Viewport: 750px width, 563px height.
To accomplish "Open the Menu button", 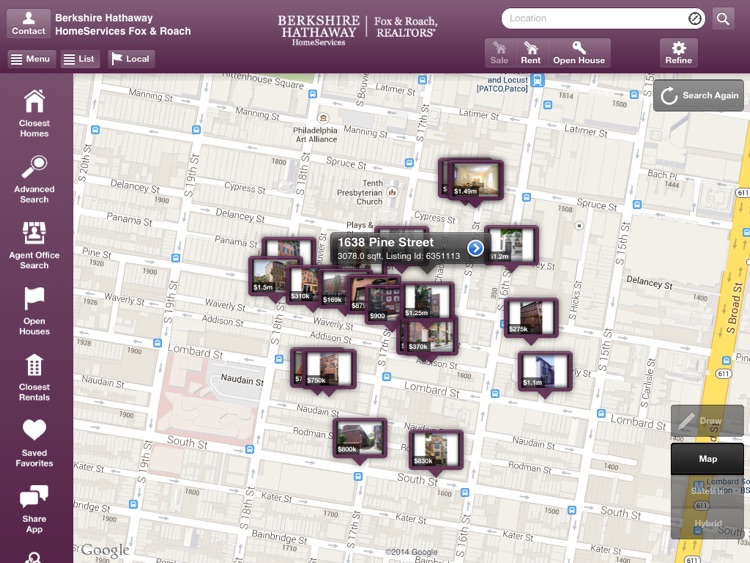I will [31, 59].
